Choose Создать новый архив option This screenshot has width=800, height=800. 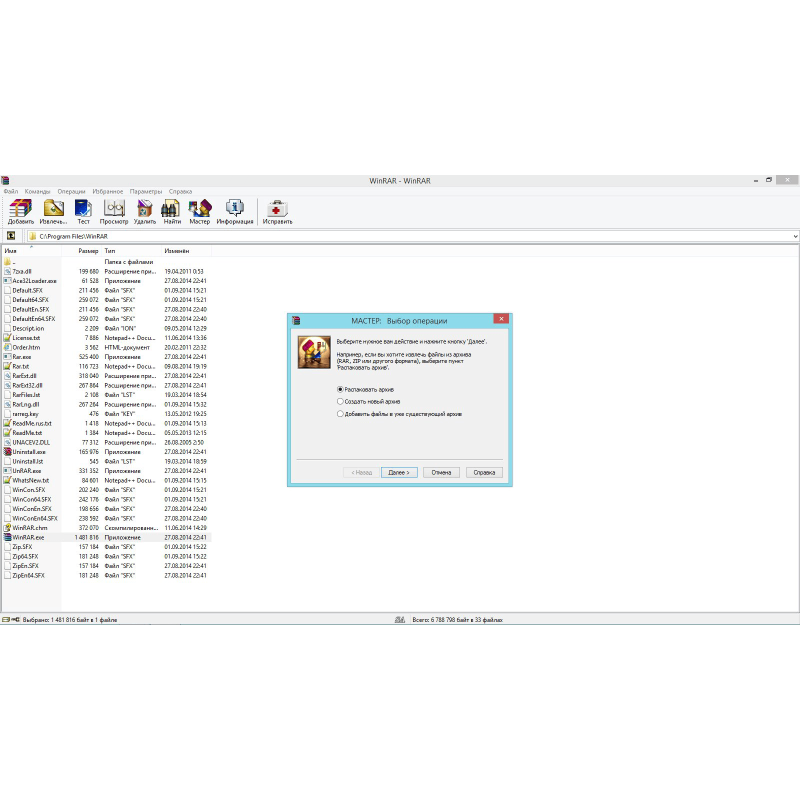click(x=340, y=401)
